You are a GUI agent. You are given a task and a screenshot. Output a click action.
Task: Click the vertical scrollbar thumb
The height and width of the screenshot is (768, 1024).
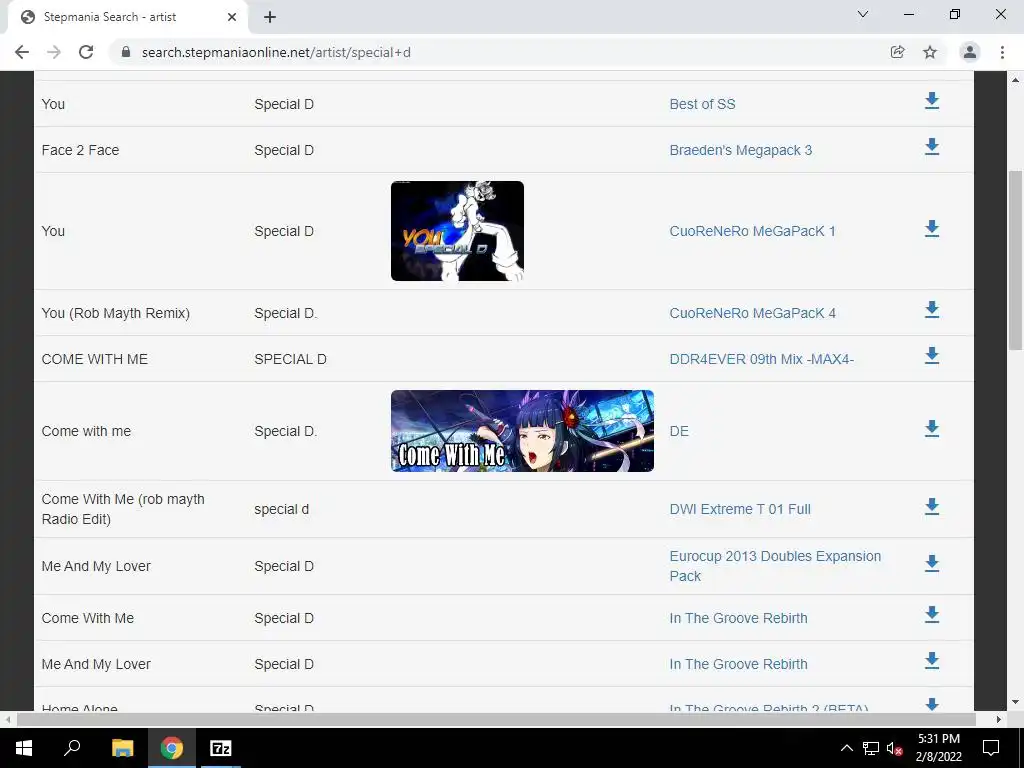pyautogui.click(x=1016, y=260)
